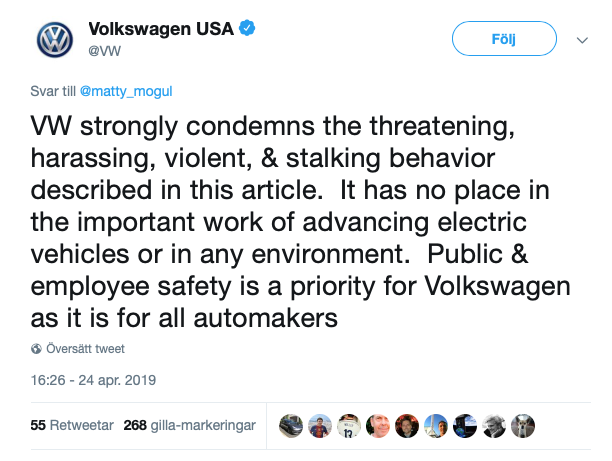Open the close-up smiling face liker avatar
612x461 pixels.
pyautogui.click(x=378, y=425)
